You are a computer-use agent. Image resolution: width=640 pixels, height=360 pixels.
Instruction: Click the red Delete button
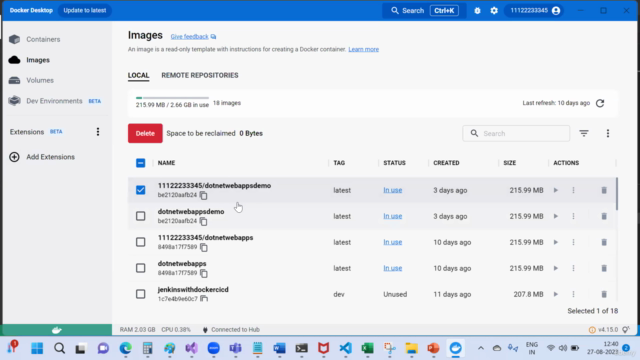tap(145, 133)
